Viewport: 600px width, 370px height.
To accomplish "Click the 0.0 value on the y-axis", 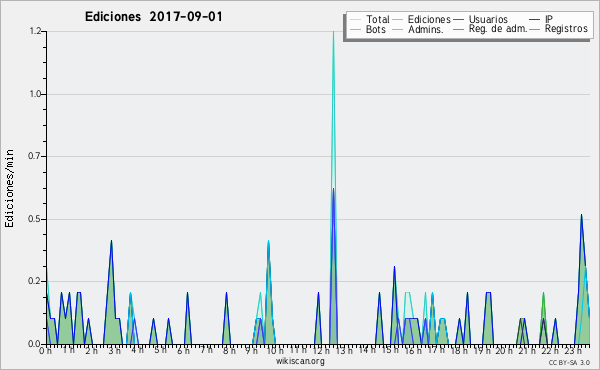I will 35,344.
